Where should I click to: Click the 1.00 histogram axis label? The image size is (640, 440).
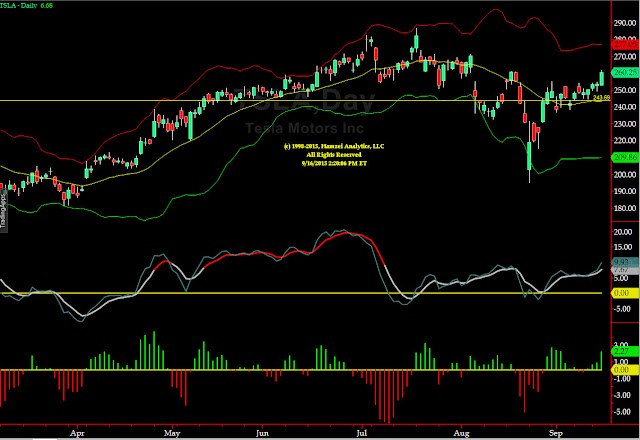622,362
